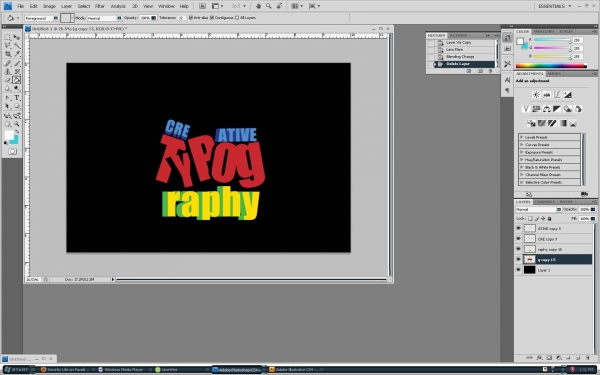Select the Magic Wand tool
Image resolution: width=600 pixels, height=375 pixels.
(x=16, y=46)
